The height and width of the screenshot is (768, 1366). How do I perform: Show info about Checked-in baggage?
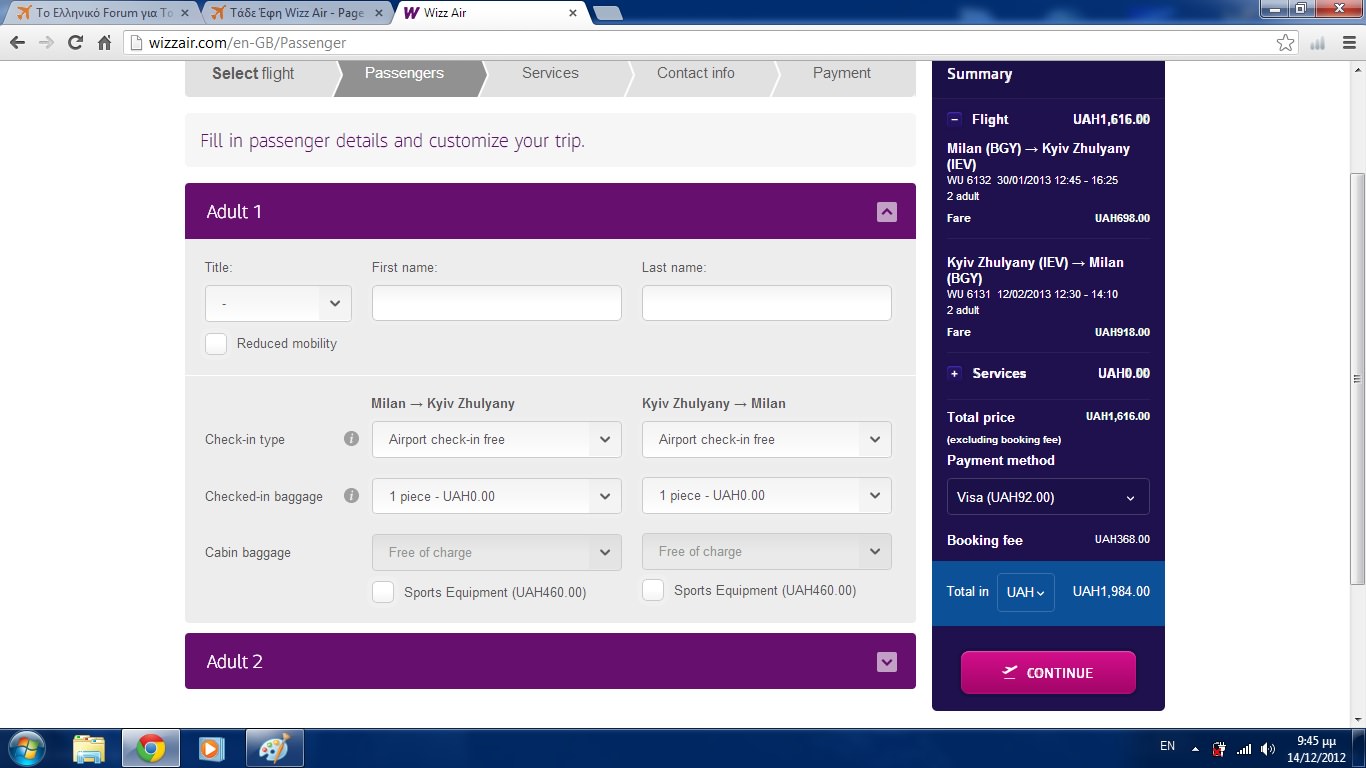tap(351, 495)
